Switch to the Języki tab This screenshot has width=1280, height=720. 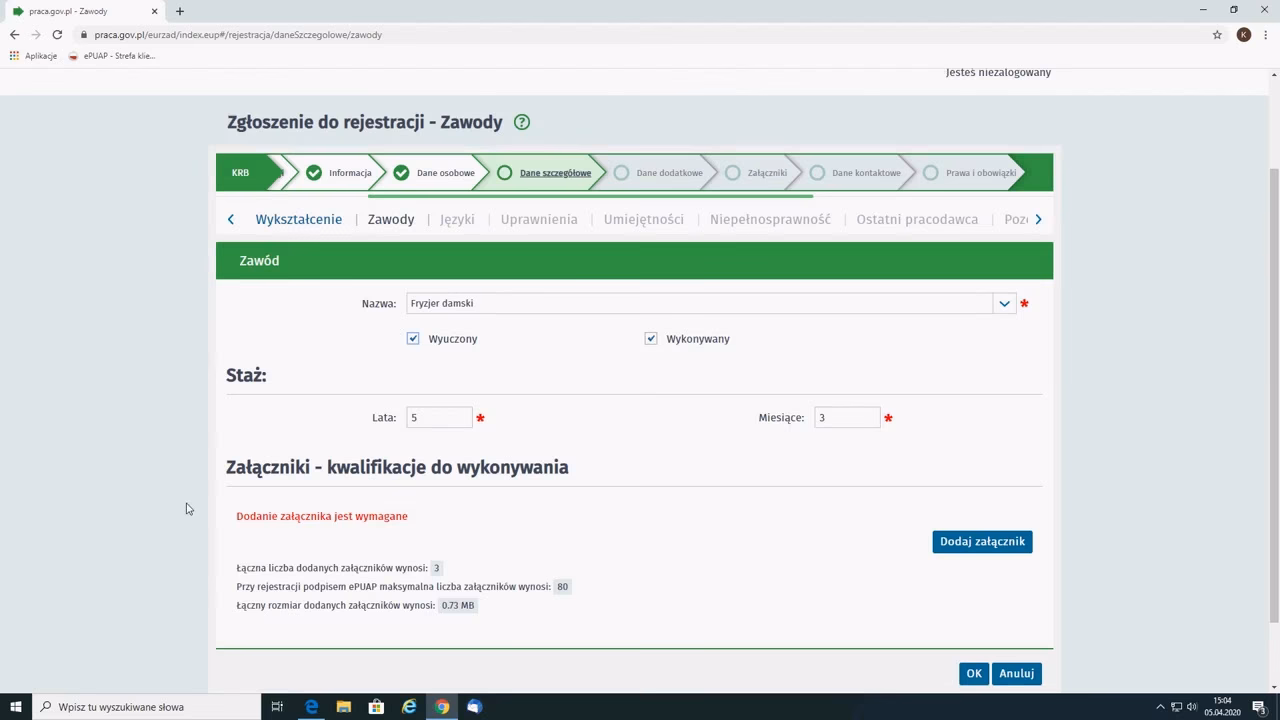coord(457,219)
